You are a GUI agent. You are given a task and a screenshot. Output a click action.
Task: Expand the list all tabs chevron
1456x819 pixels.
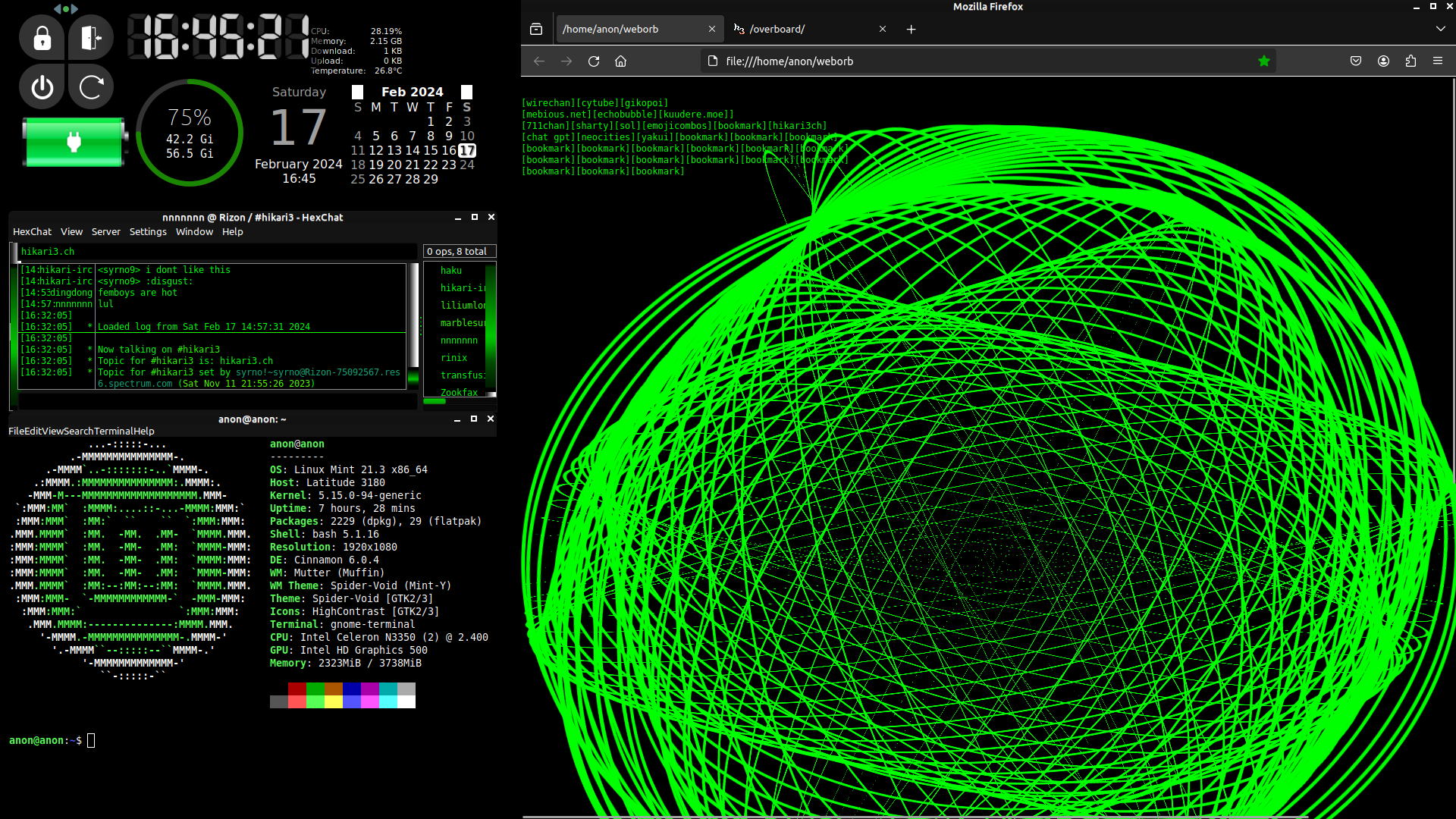click(x=1440, y=29)
